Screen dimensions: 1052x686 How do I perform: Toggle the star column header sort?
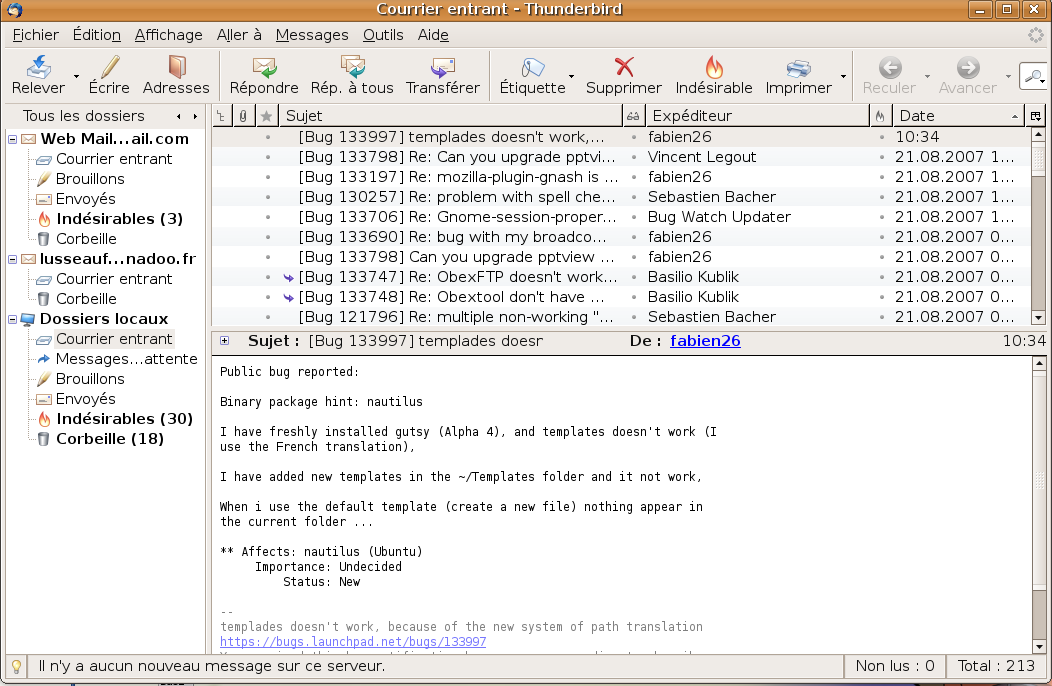[x=266, y=116]
